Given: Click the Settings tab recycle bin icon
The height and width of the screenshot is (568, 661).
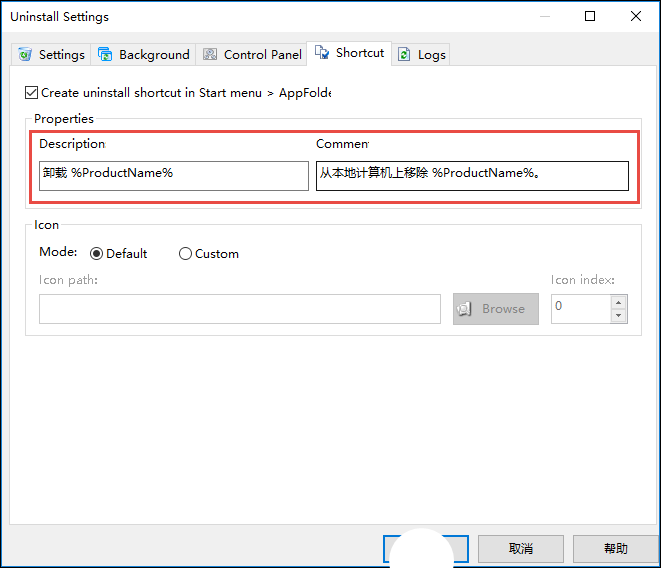Looking at the screenshot, I should 25,54.
